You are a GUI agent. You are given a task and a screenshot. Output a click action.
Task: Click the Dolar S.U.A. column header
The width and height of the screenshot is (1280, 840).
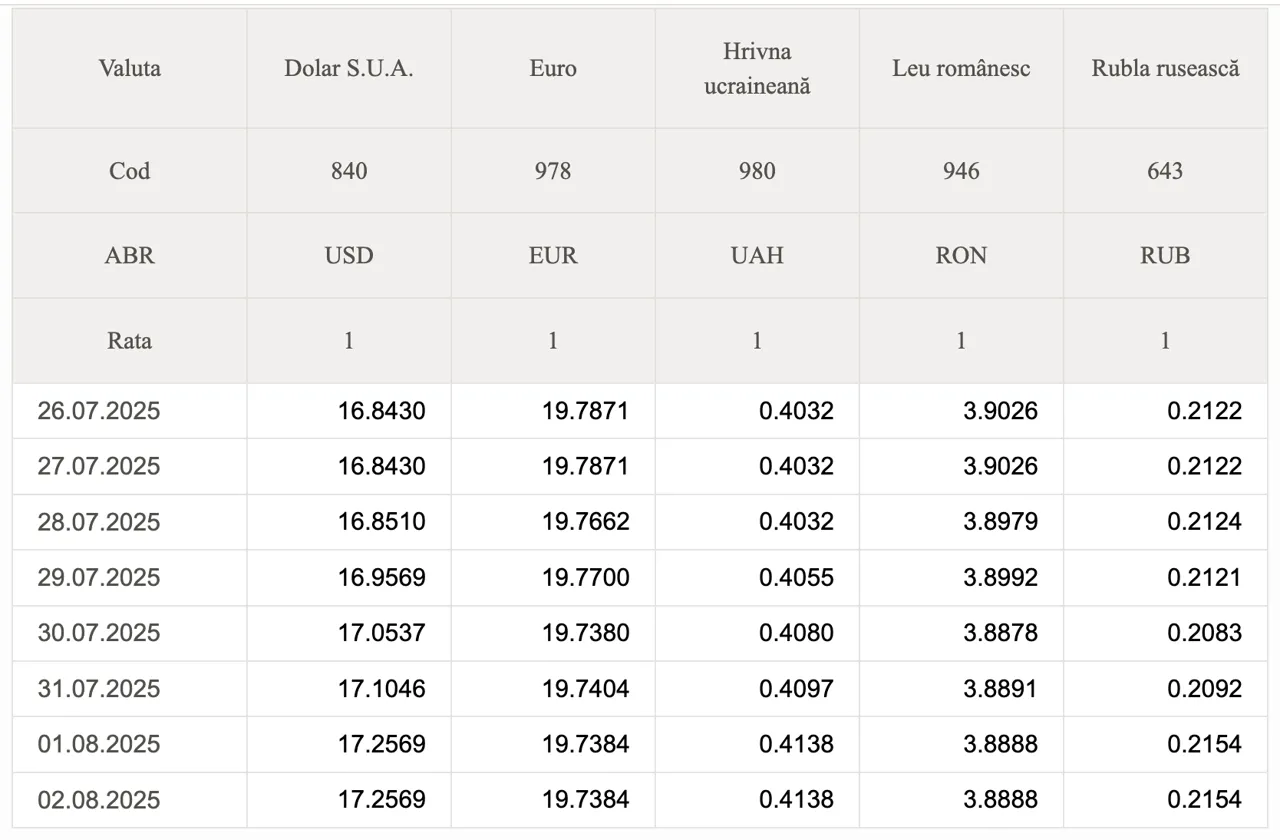pyautogui.click(x=349, y=68)
